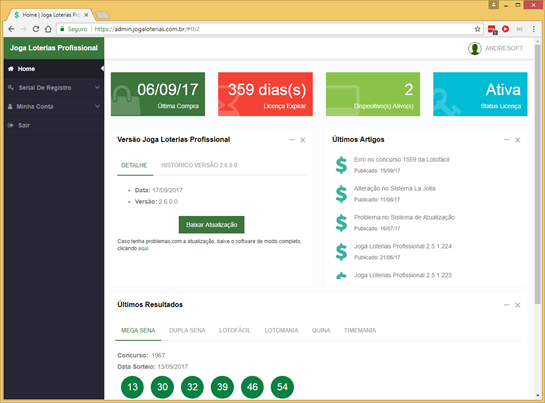Click dollar icon of Alteração no Sistema La Jolla

pyautogui.click(x=341, y=194)
